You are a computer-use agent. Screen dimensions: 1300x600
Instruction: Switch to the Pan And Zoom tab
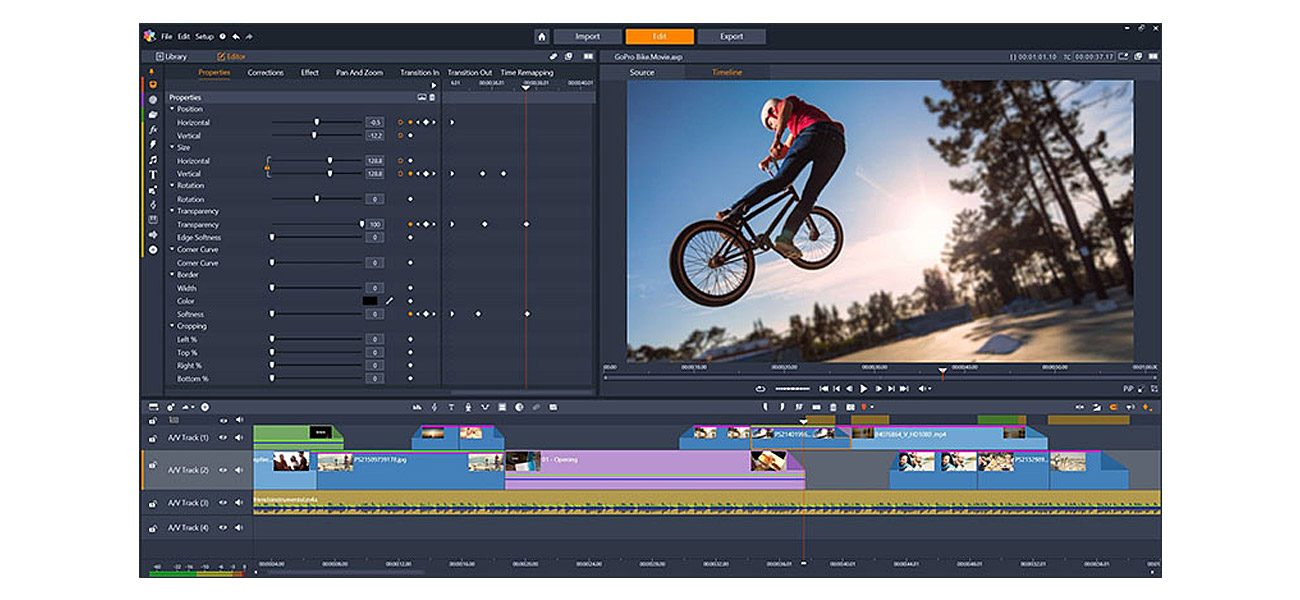coord(359,73)
